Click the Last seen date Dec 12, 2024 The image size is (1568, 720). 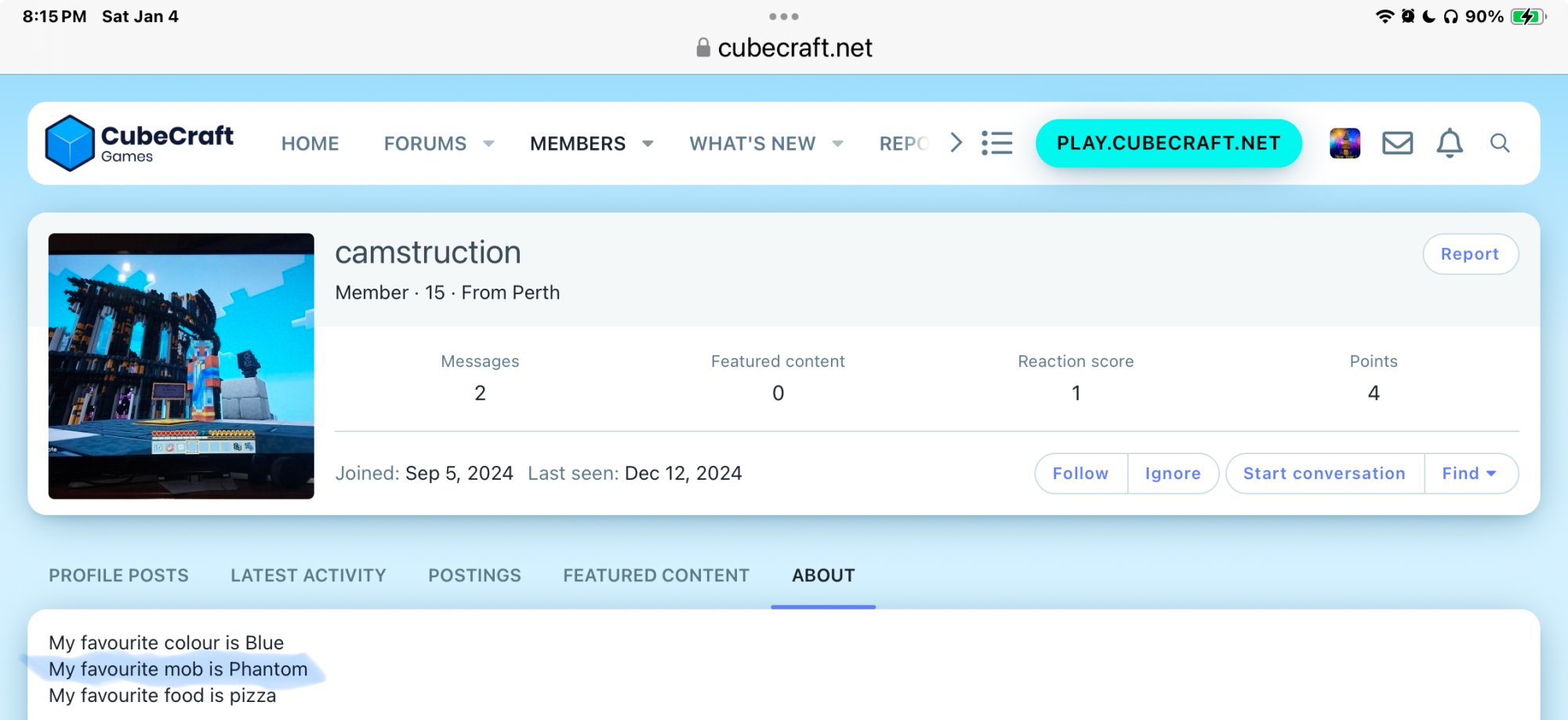683,474
